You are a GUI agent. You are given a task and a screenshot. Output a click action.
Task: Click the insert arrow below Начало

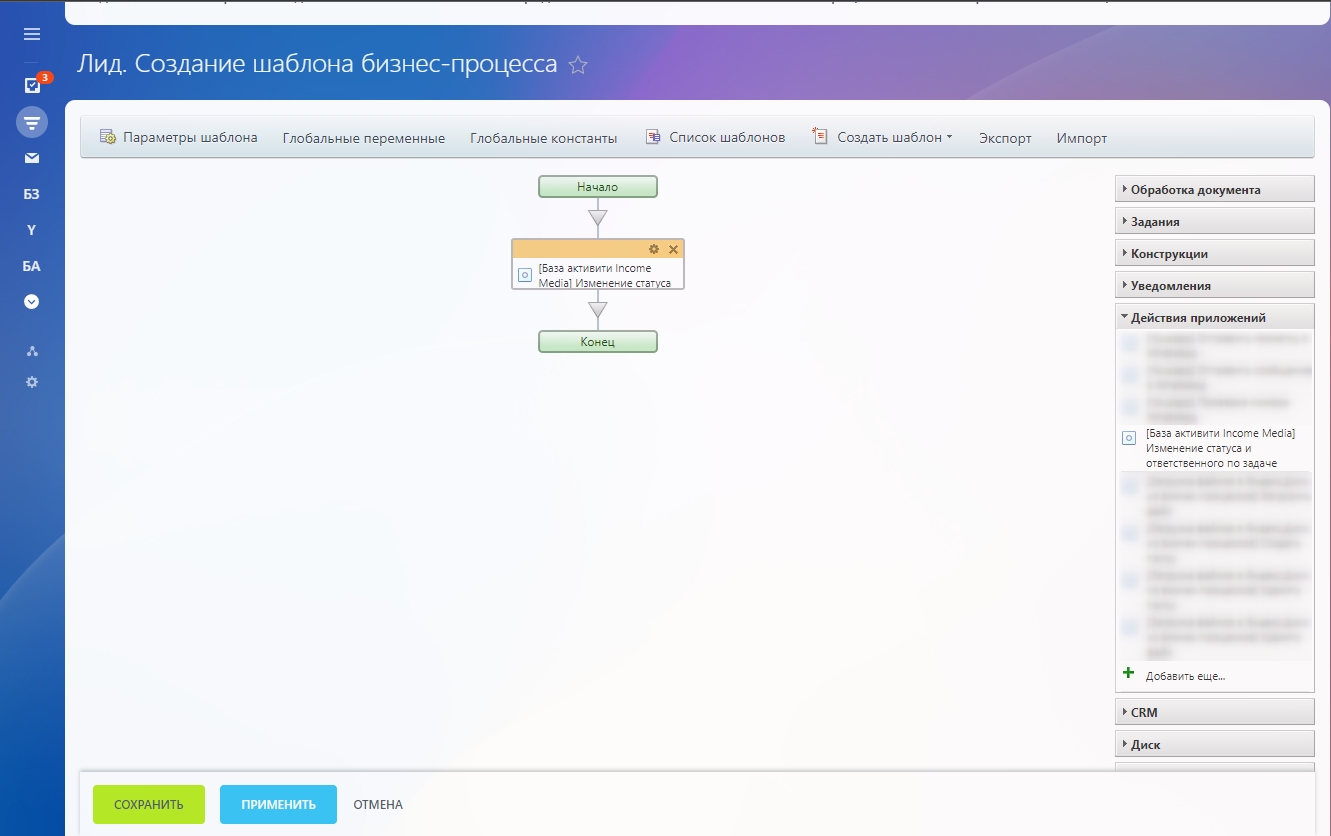coord(598,217)
